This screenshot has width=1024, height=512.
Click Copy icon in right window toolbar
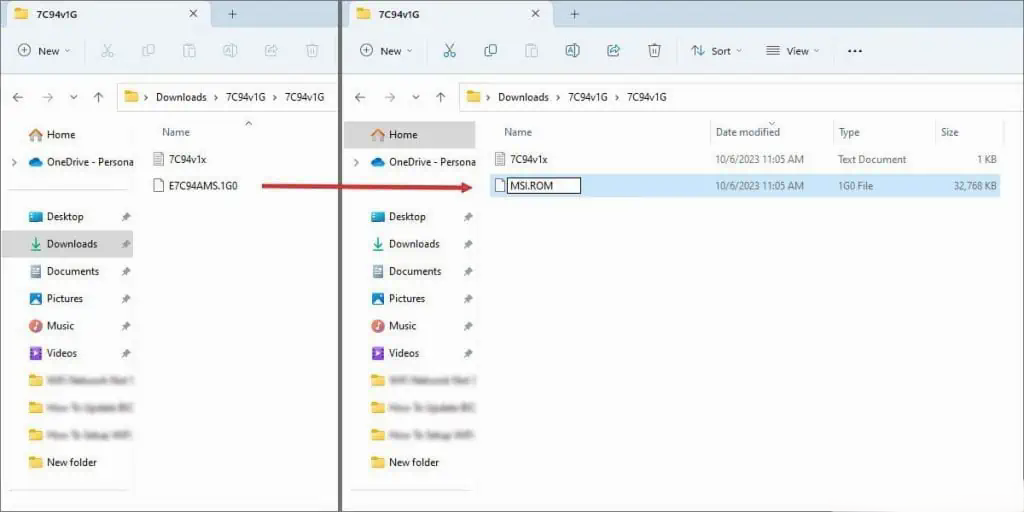coord(490,51)
